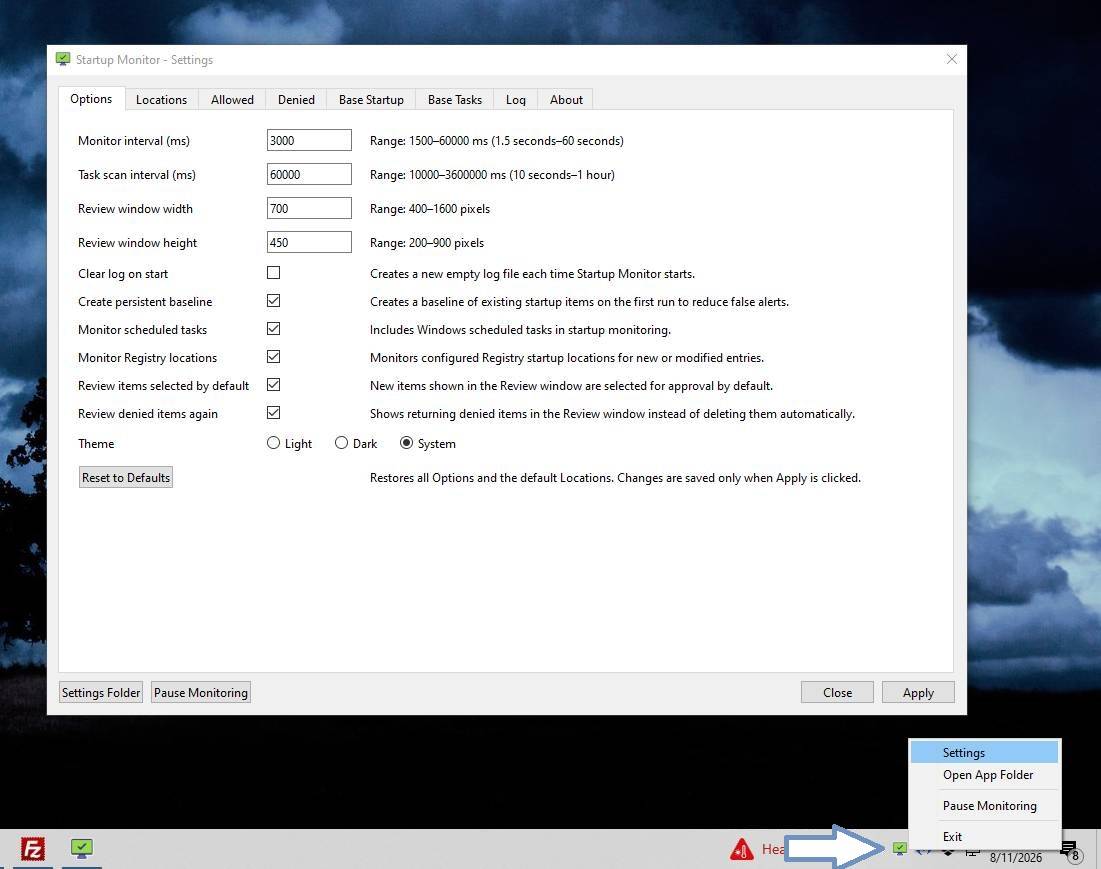The width and height of the screenshot is (1101, 869).
Task: Apply the settings changes
Action: 918,693
